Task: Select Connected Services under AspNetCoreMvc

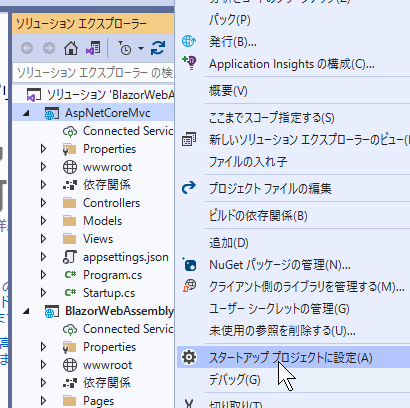Action: [128, 131]
